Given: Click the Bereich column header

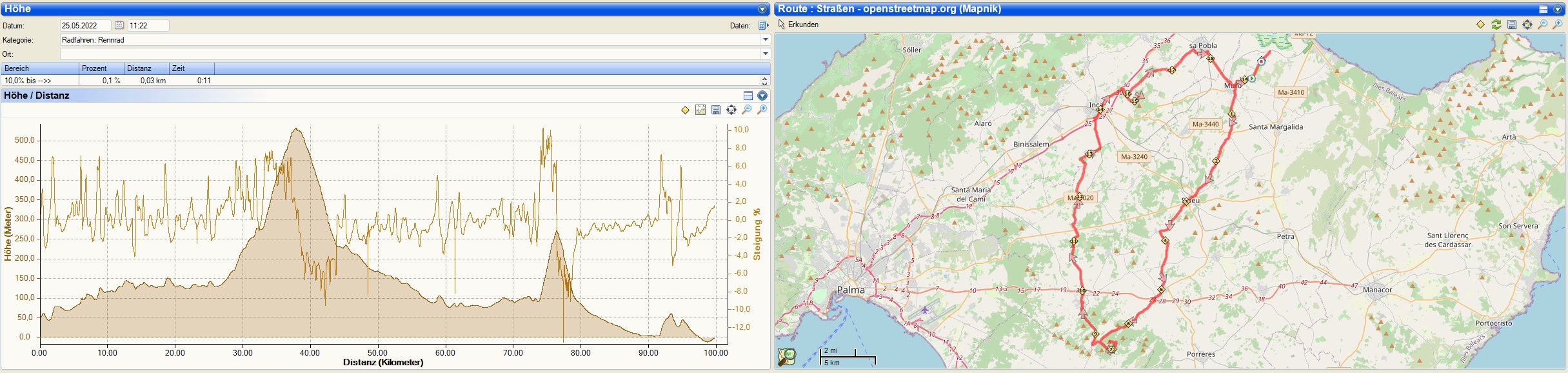Looking at the screenshot, I should point(39,68).
